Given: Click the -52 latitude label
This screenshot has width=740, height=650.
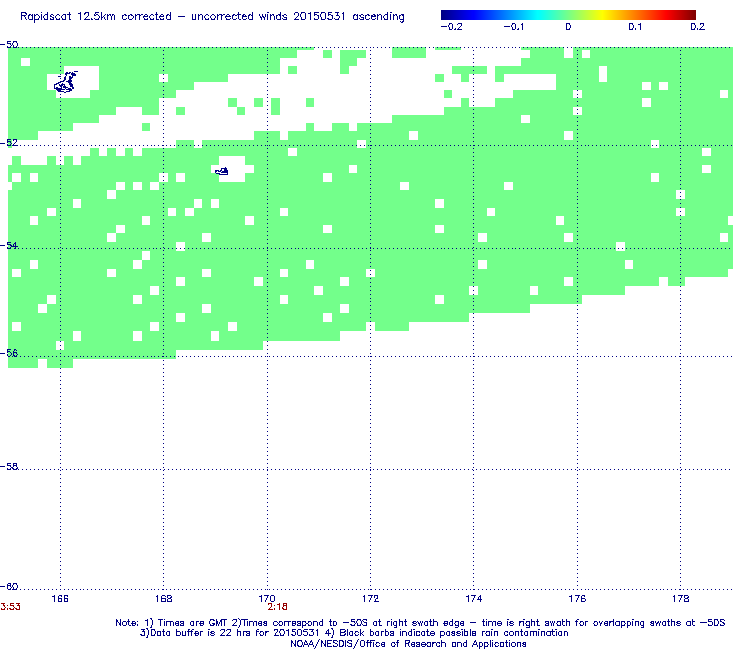Looking at the screenshot, I should point(9,143).
